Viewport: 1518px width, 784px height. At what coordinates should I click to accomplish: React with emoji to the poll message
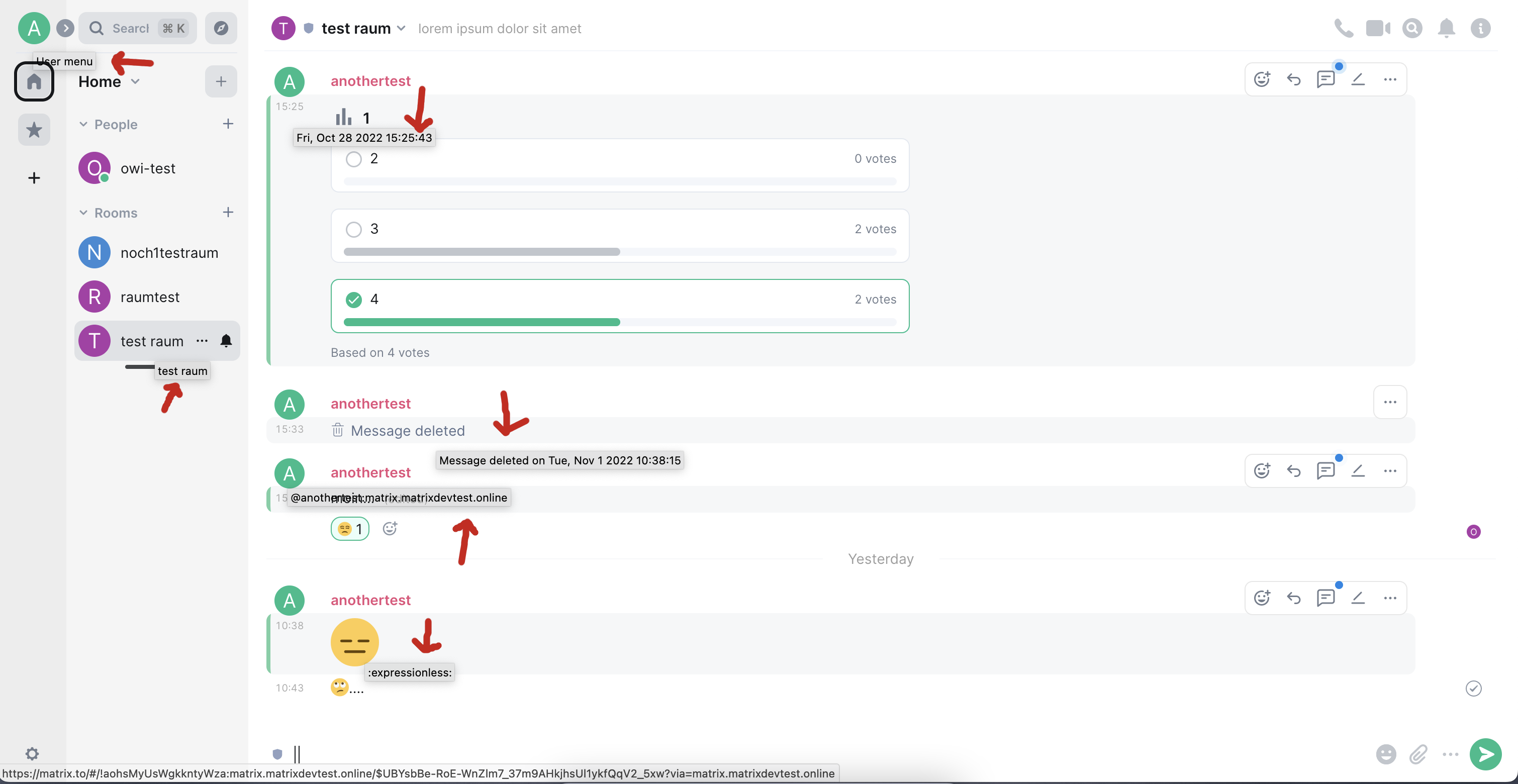pyautogui.click(x=1262, y=78)
